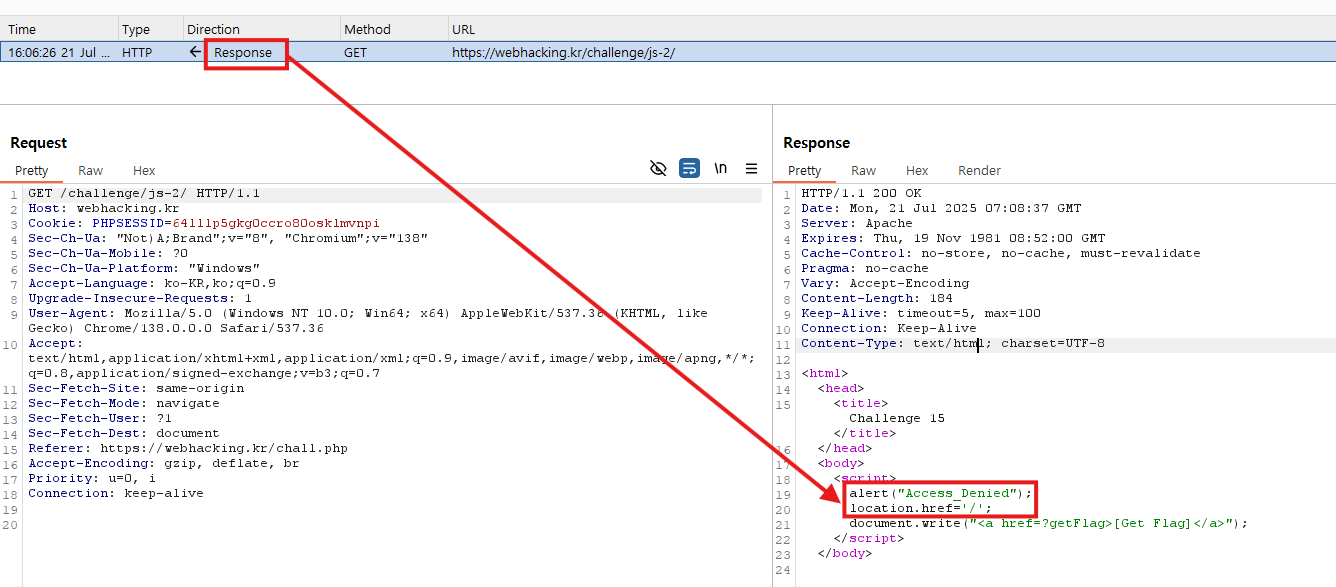Click the alert("Access_Denied") code line
The width and height of the screenshot is (1336, 587).
[941, 494]
